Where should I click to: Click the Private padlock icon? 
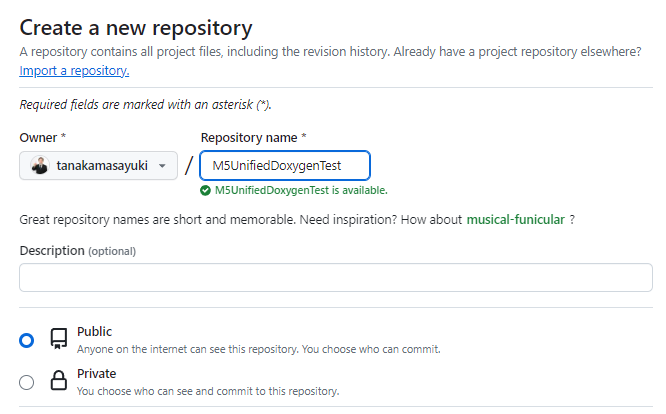pyautogui.click(x=58, y=381)
